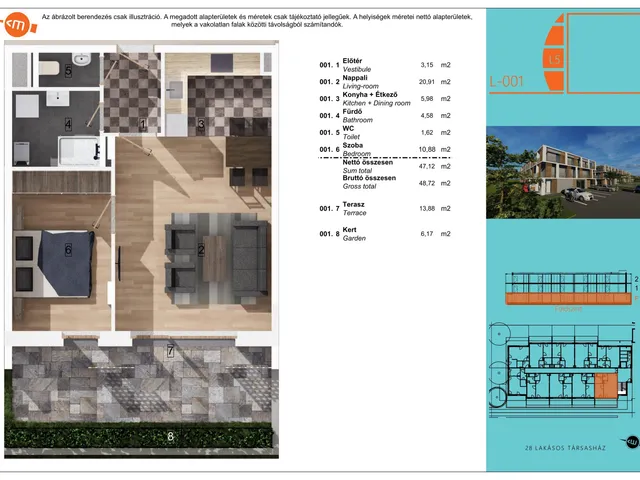Click the orange company logo at top left

(x=18, y=24)
